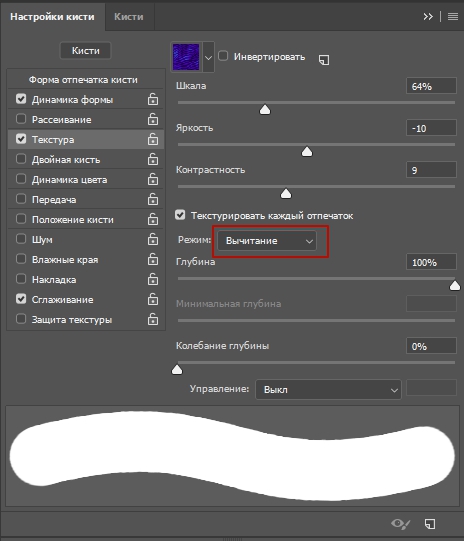The image size is (464, 541).
Task: Toggle live brush tip preview eye icon
Action: tap(401, 524)
